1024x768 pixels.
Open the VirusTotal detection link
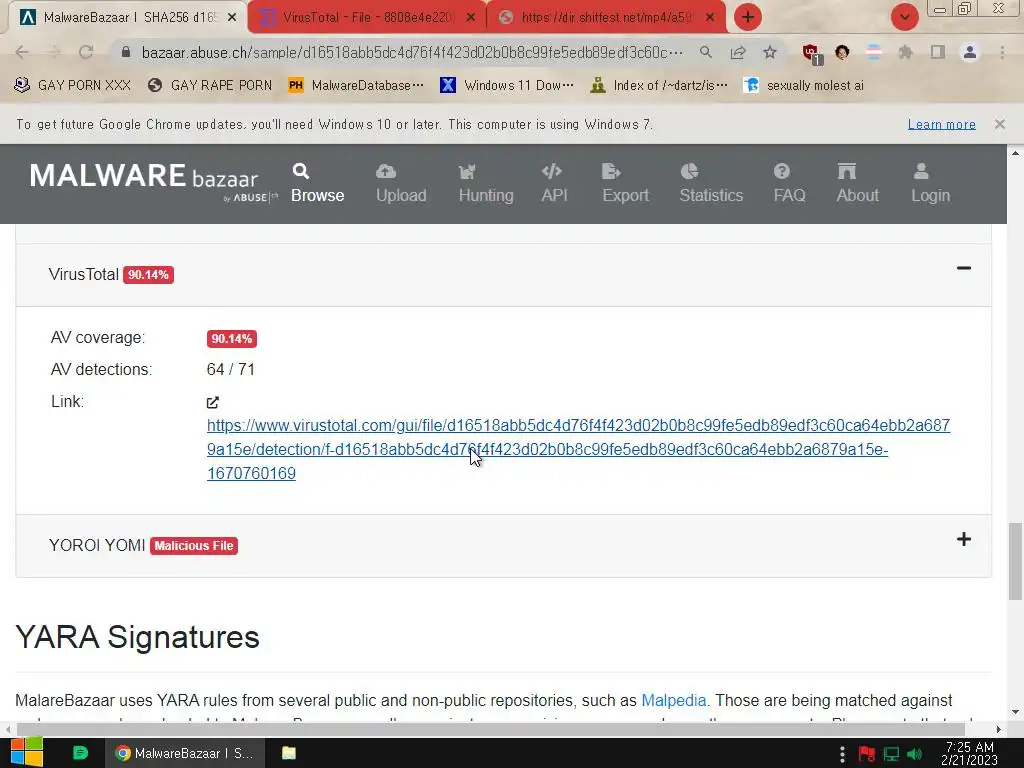click(578, 449)
